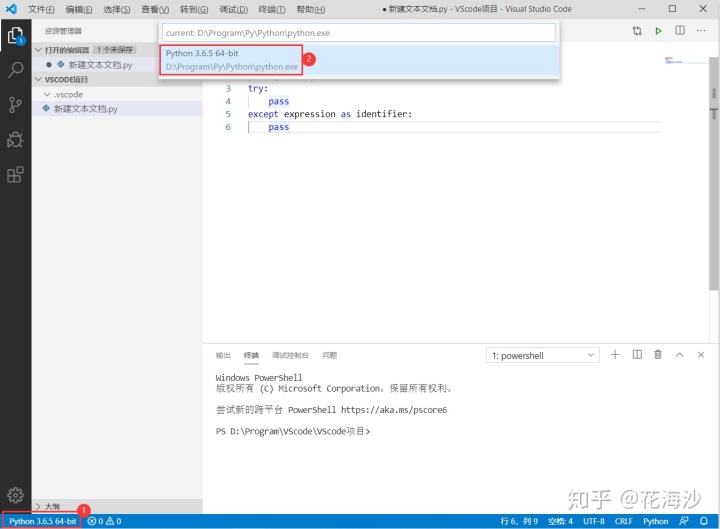The width and height of the screenshot is (720, 529).
Task: Open the Manage gear icon
Action: point(15,495)
